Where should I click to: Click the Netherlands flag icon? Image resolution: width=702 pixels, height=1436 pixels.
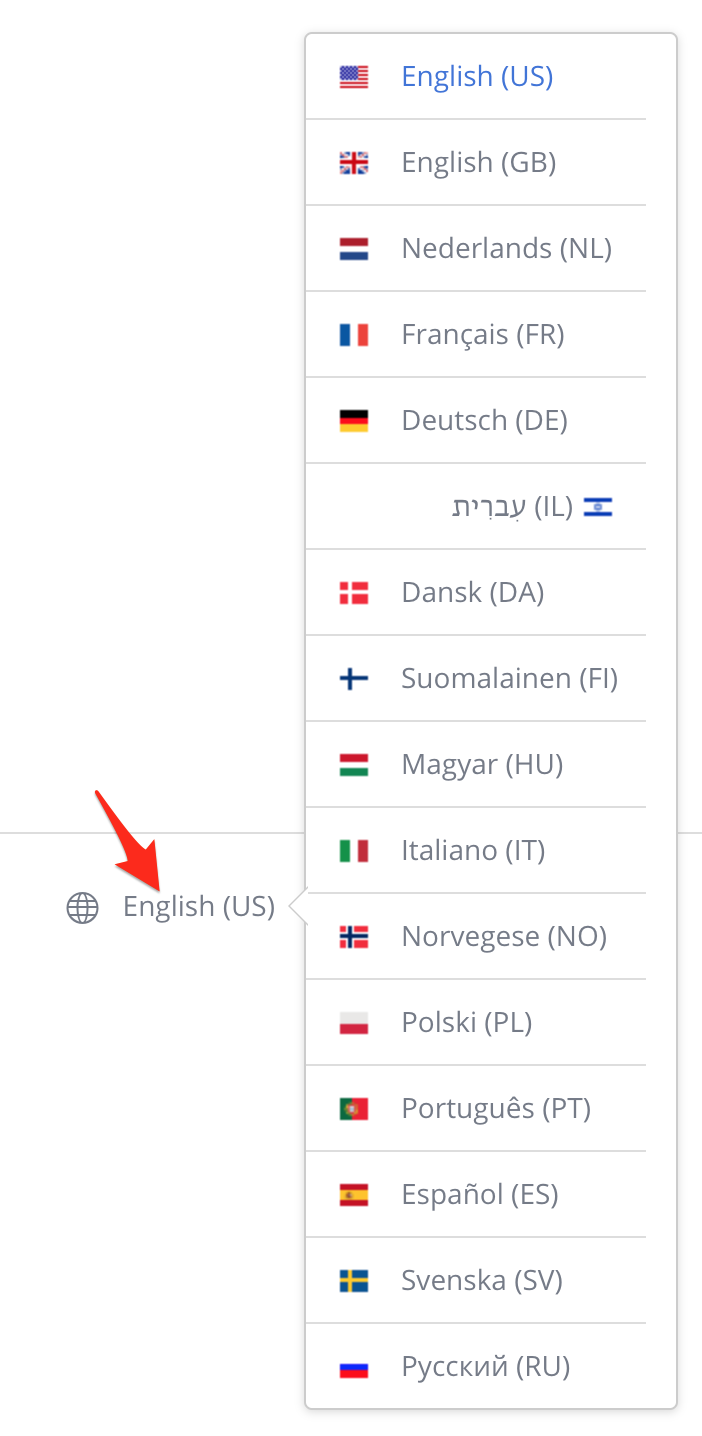coord(354,249)
